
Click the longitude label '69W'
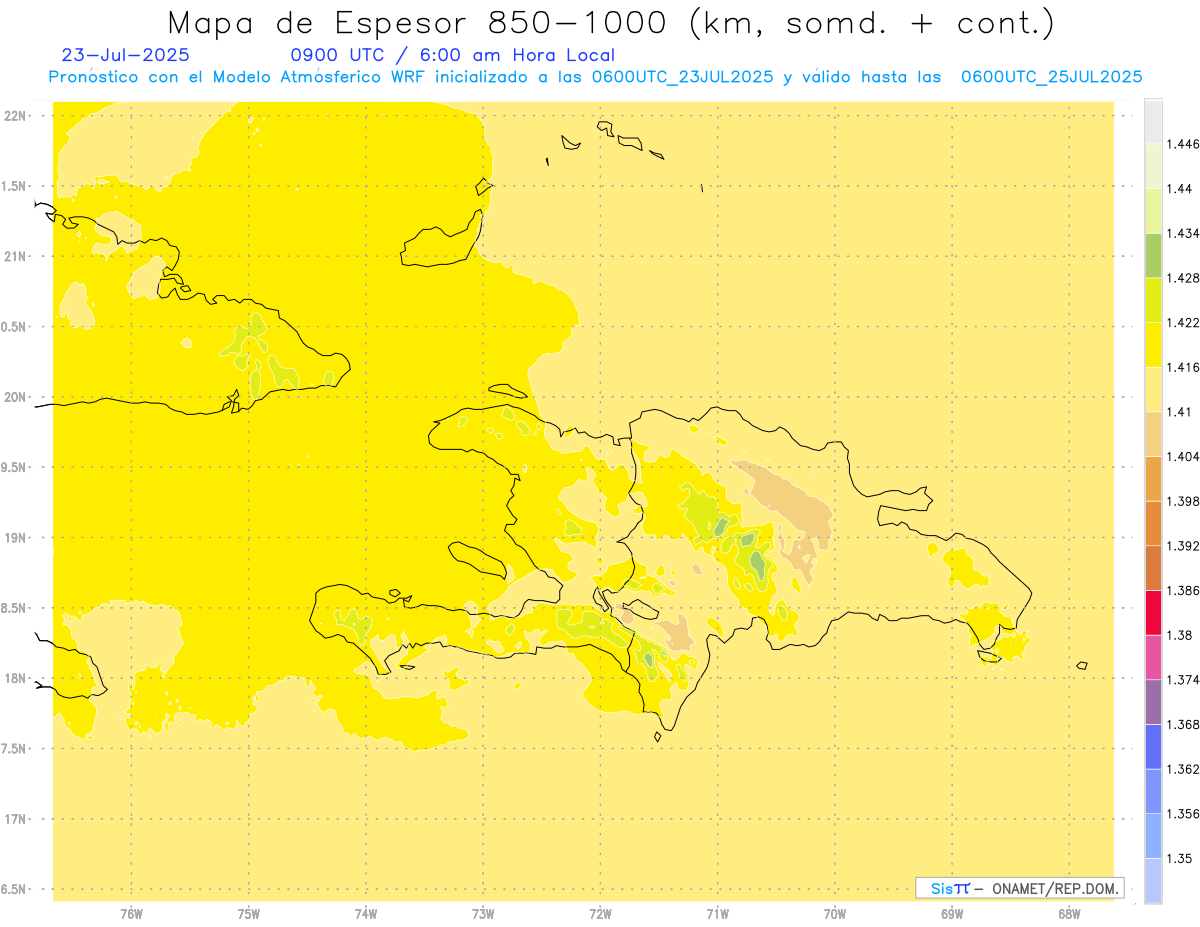[x=952, y=914]
